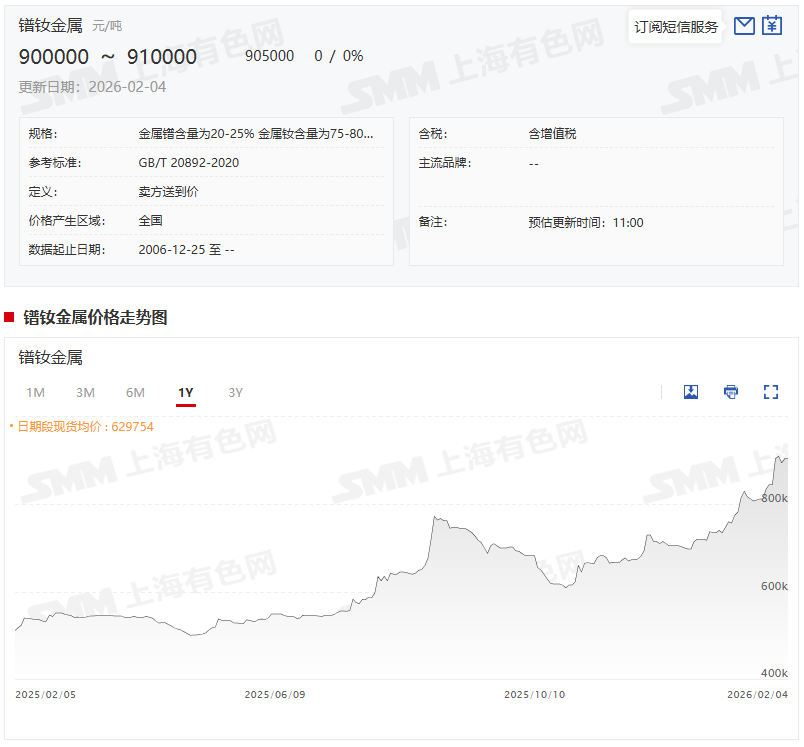Screen dimensions: 804x747
Task: Select the 3M time range tab
Action: (86, 392)
